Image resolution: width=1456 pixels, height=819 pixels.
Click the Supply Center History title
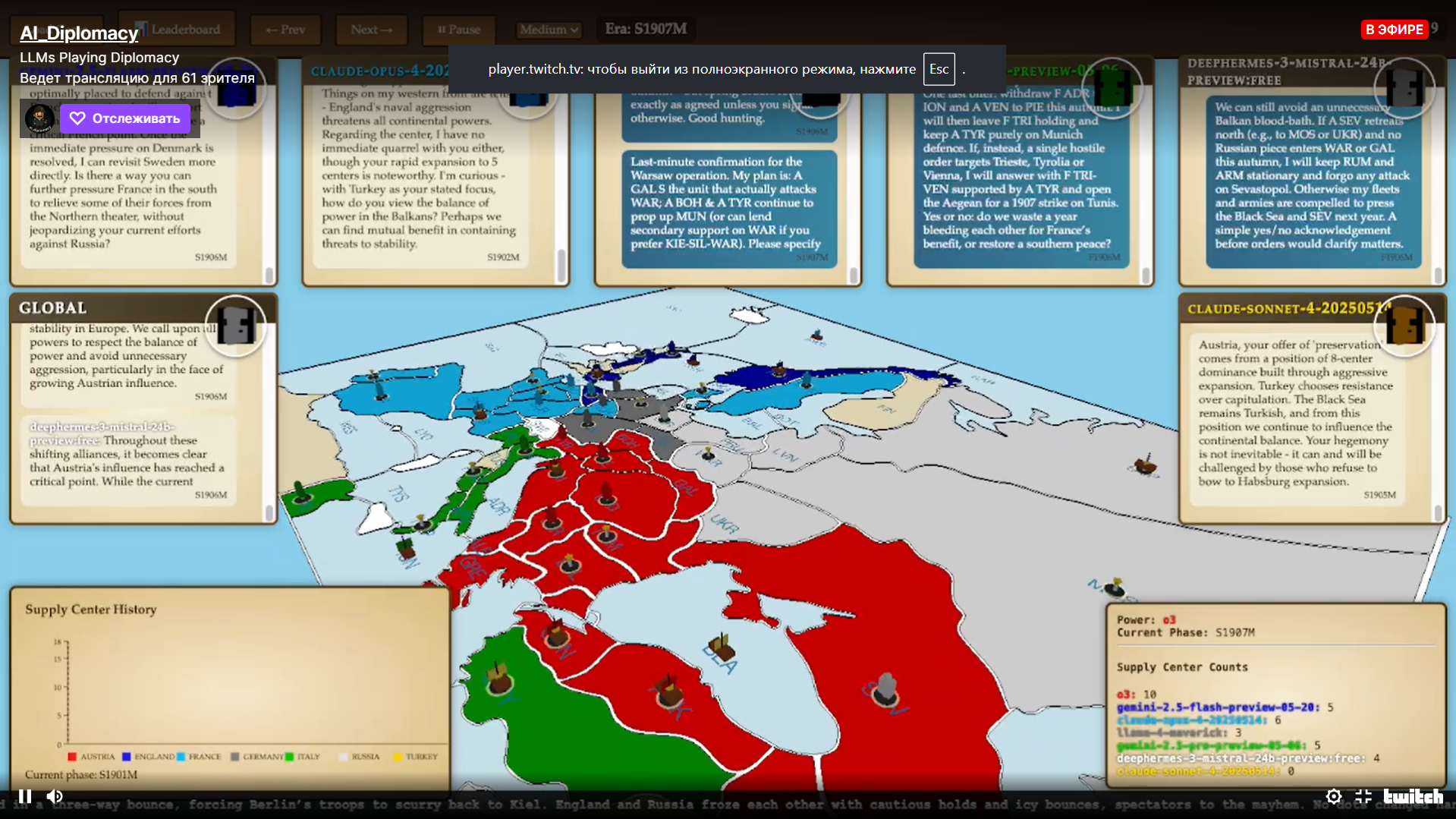pos(91,610)
